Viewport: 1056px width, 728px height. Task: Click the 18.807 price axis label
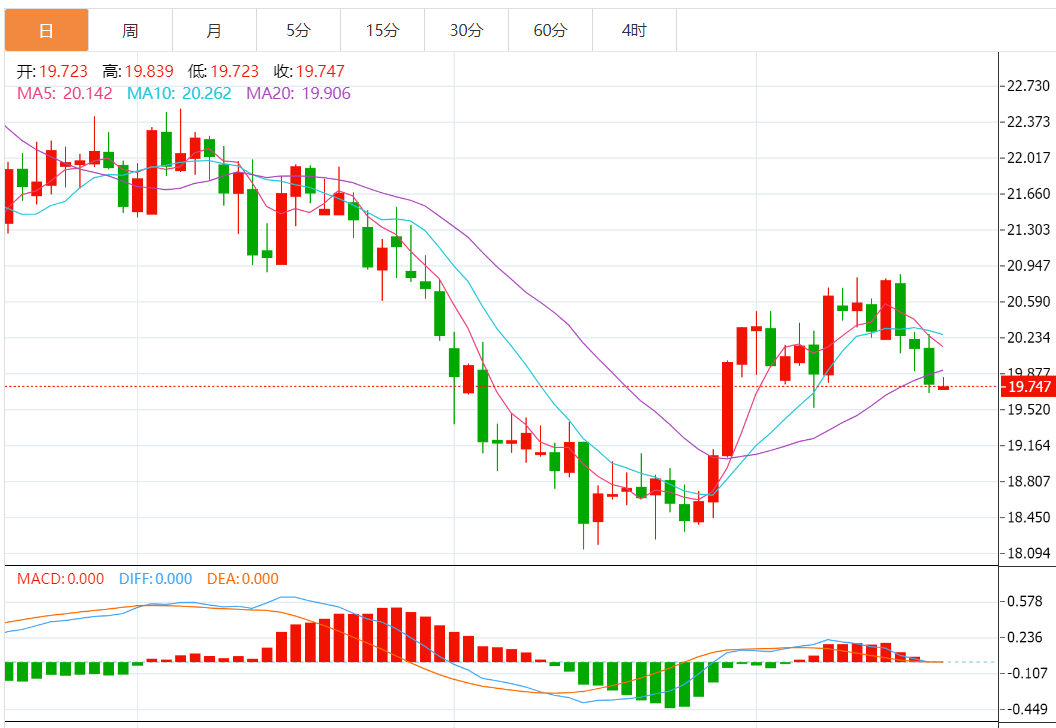(1028, 482)
